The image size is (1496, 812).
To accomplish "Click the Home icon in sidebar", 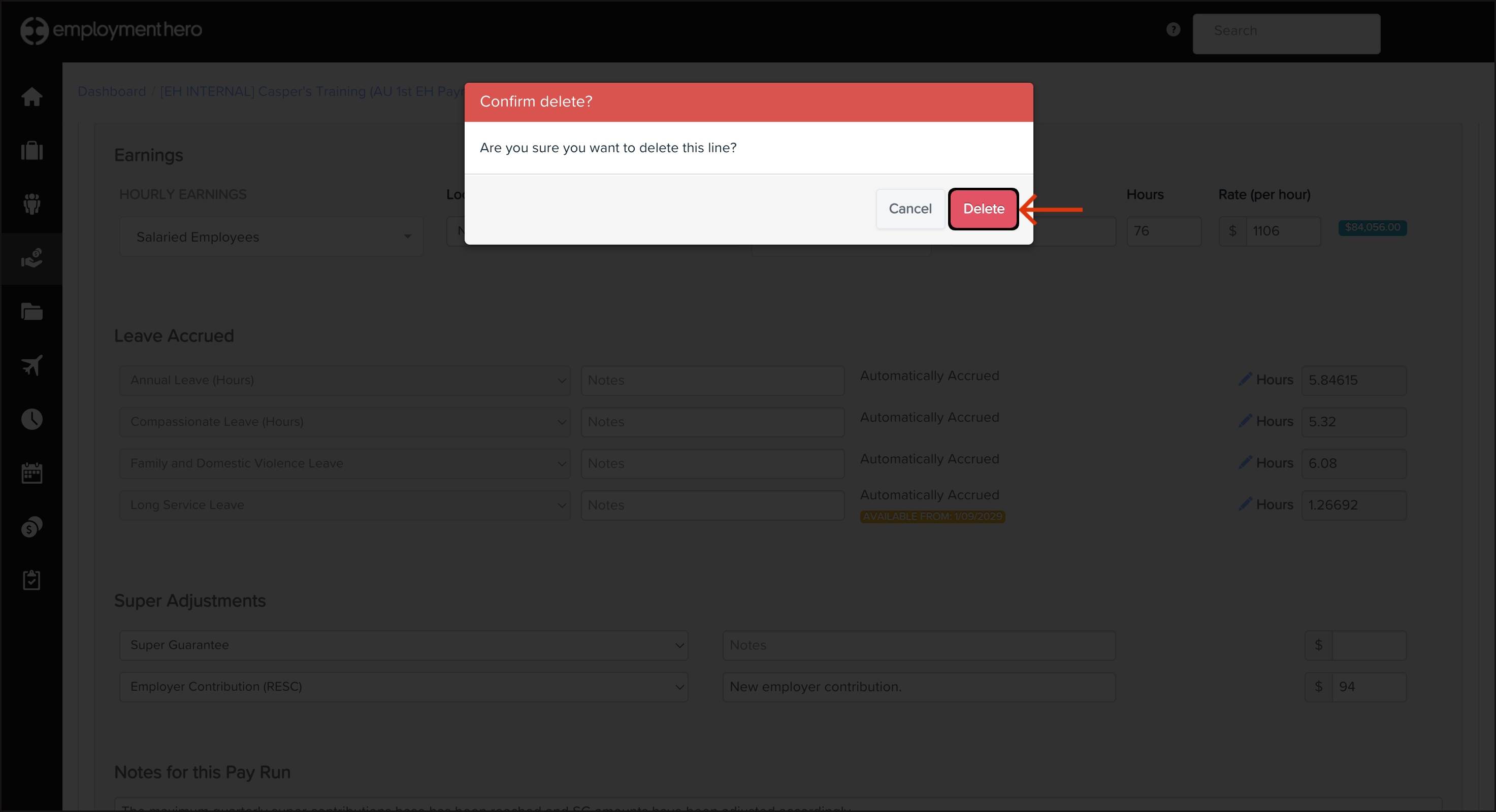I will coord(32,97).
